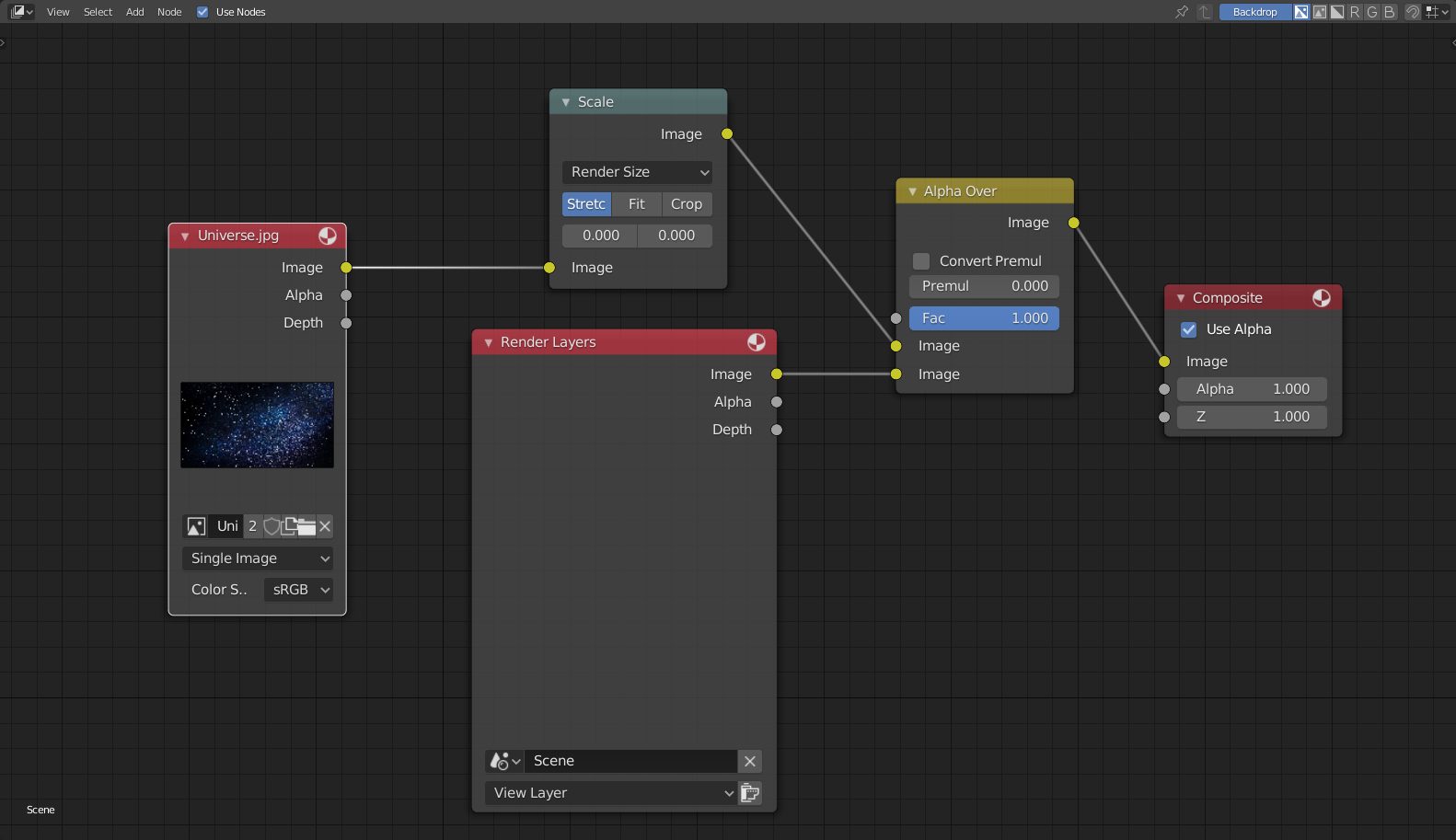1456x840 pixels.
Task: Open the Render Size dropdown
Action: click(x=637, y=172)
